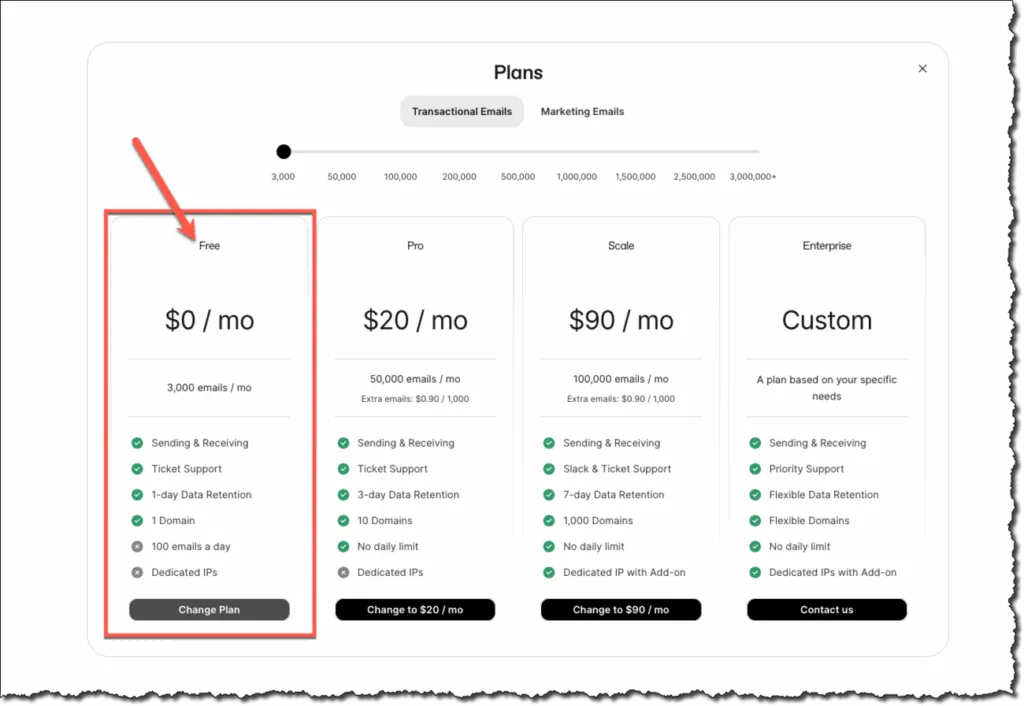The width and height of the screenshot is (1024, 706).
Task: Select the 500,000 emails slider mark
Action: pyautogui.click(x=518, y=176)
